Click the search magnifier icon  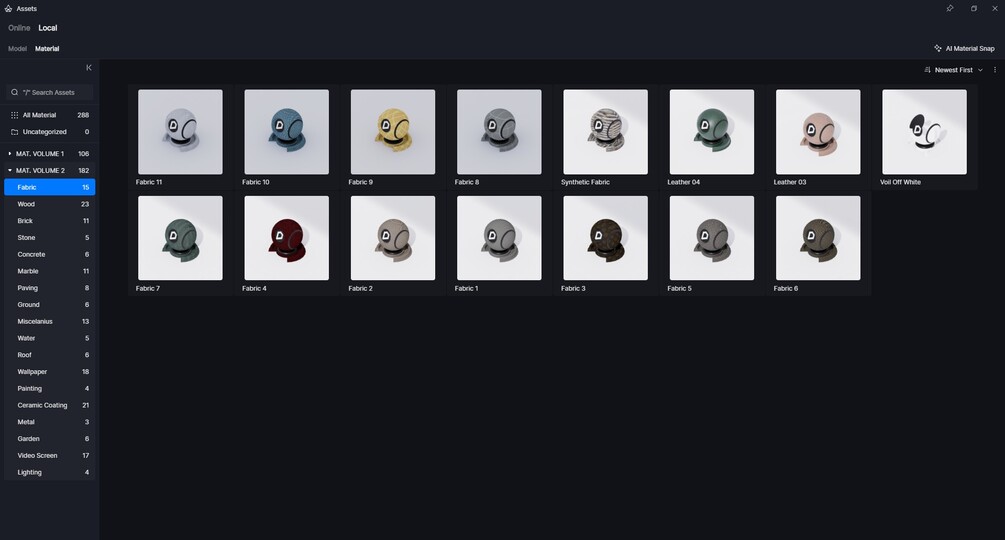(15, 92)
